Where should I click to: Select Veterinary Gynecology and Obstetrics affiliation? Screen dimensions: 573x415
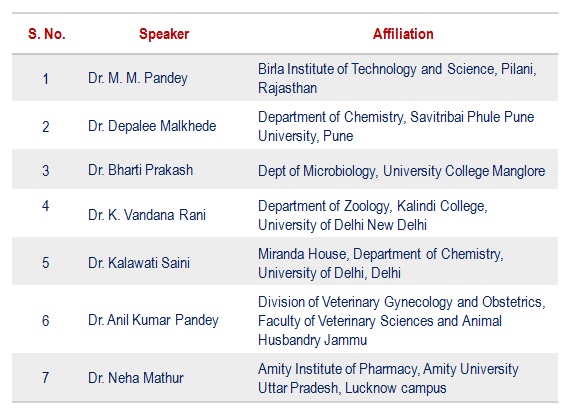click(402, 321)
